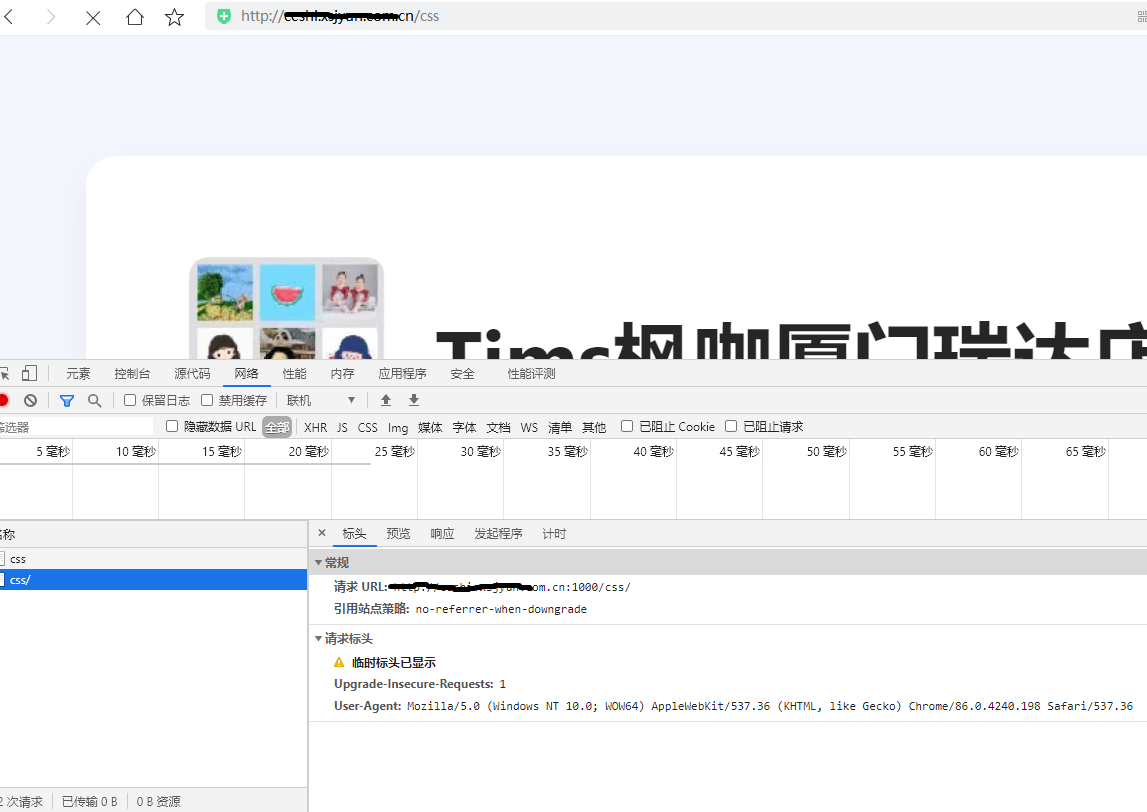Open the network filter funnel icon
The width and height of the screenshot is (1147, 812).
point(66,399)
